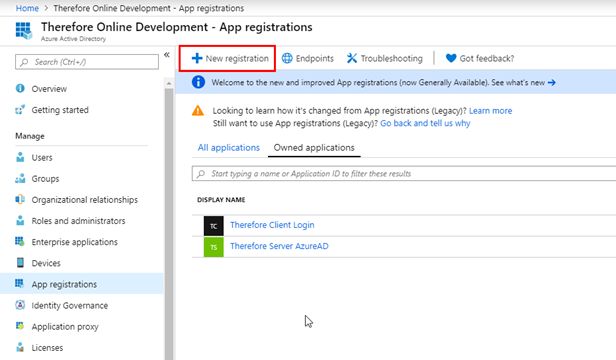Open the Therefore Client Login application

point(272,225)
